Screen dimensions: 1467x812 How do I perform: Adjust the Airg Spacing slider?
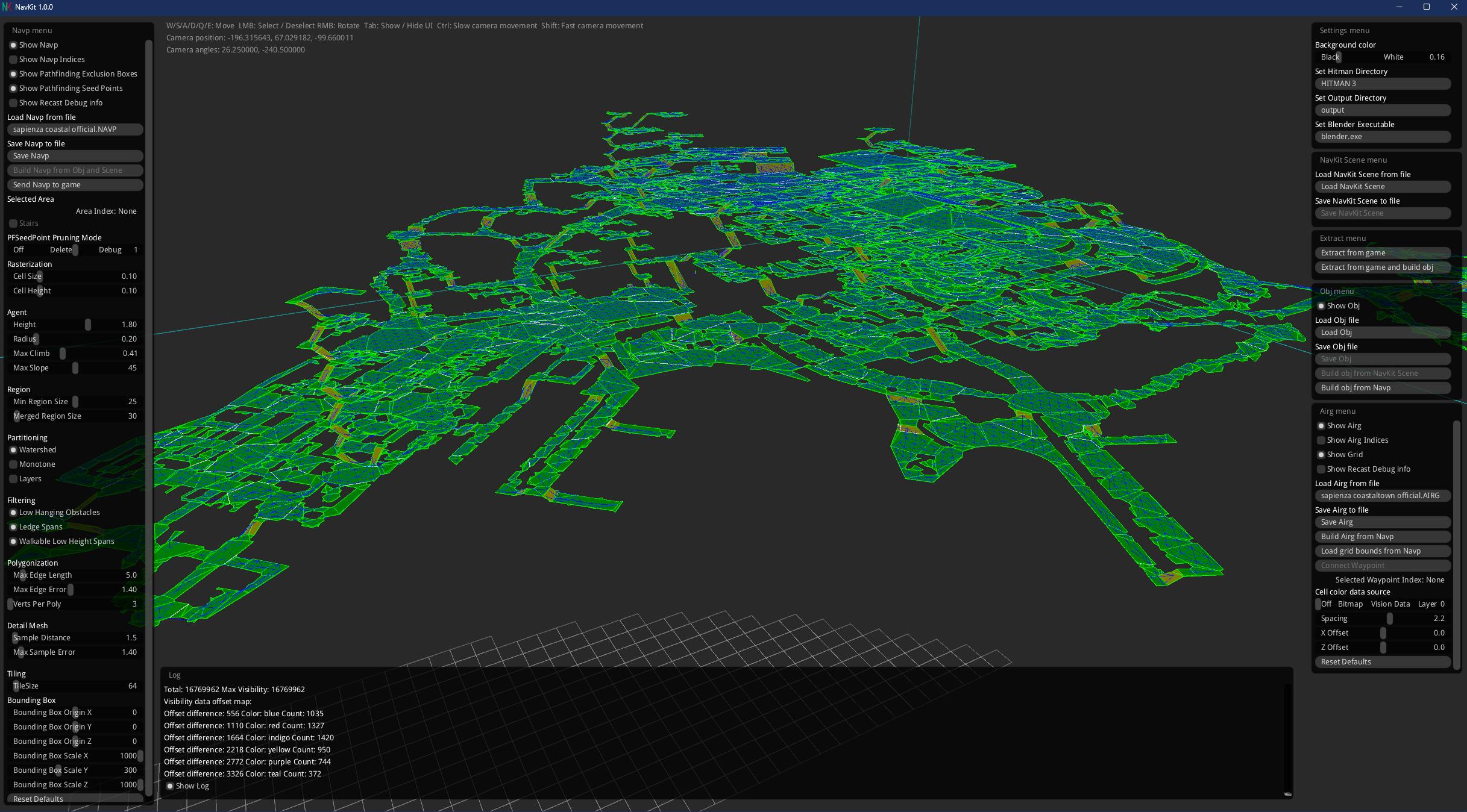[x=1383, y=619]
